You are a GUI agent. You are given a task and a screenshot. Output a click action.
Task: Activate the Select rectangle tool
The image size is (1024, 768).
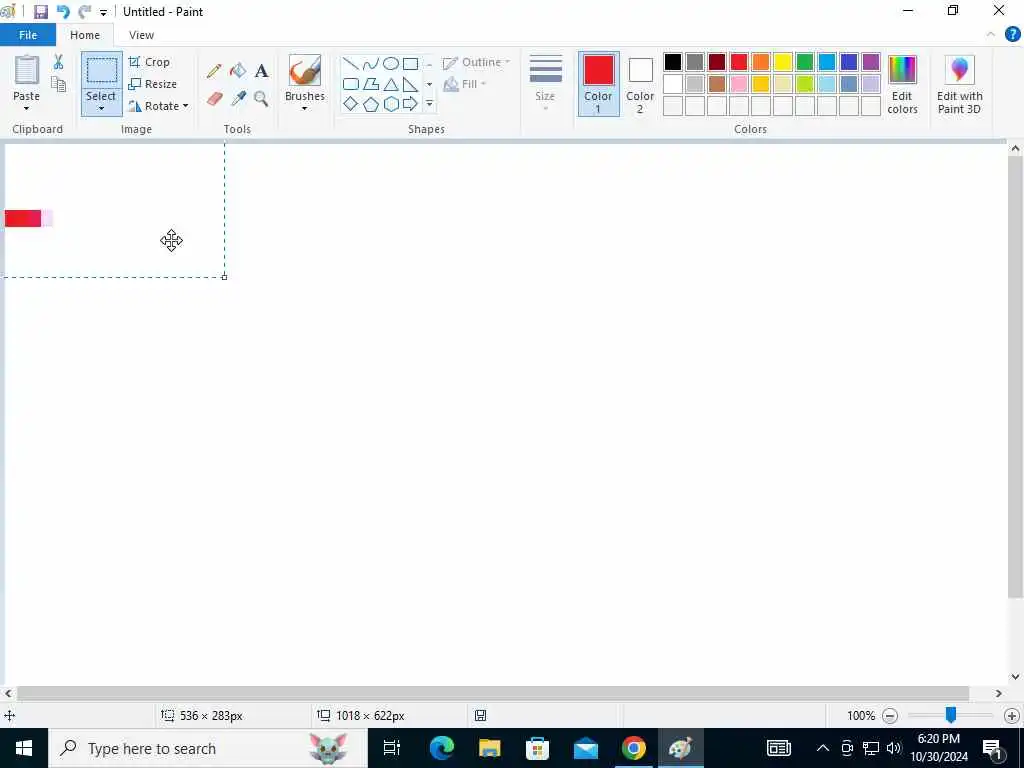(101, 71)
